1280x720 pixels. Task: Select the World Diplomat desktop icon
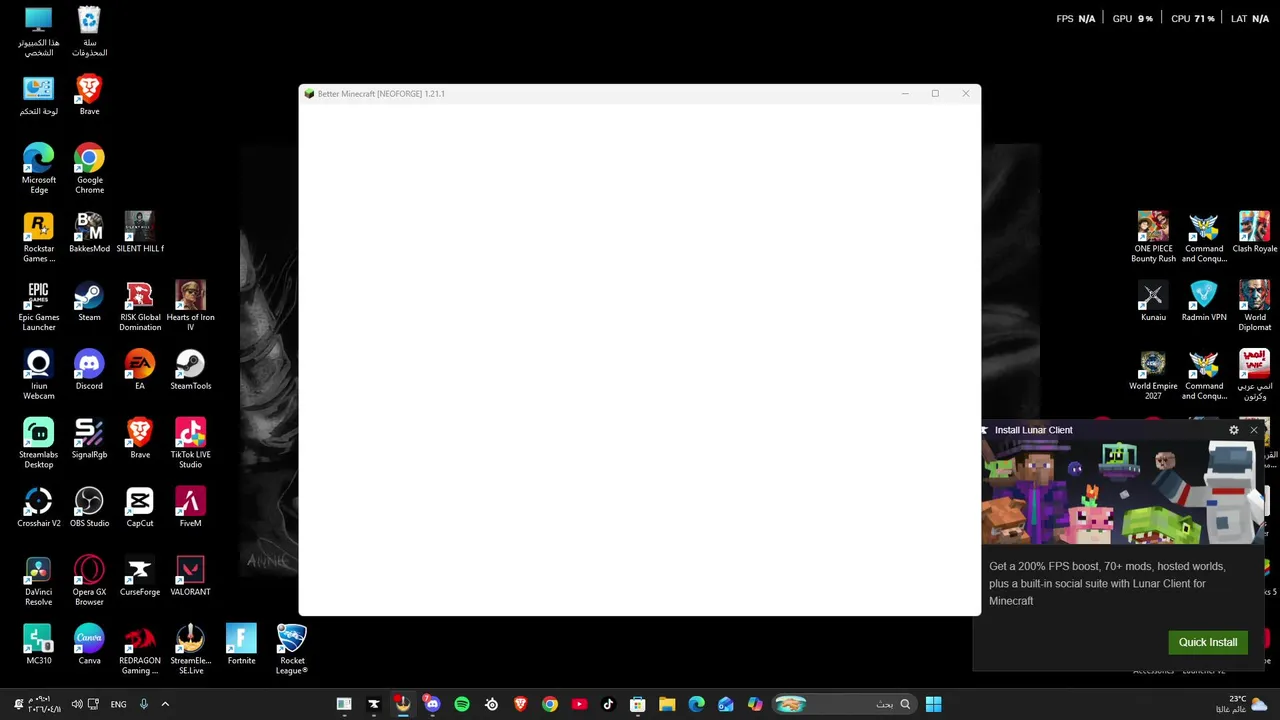1254,306
